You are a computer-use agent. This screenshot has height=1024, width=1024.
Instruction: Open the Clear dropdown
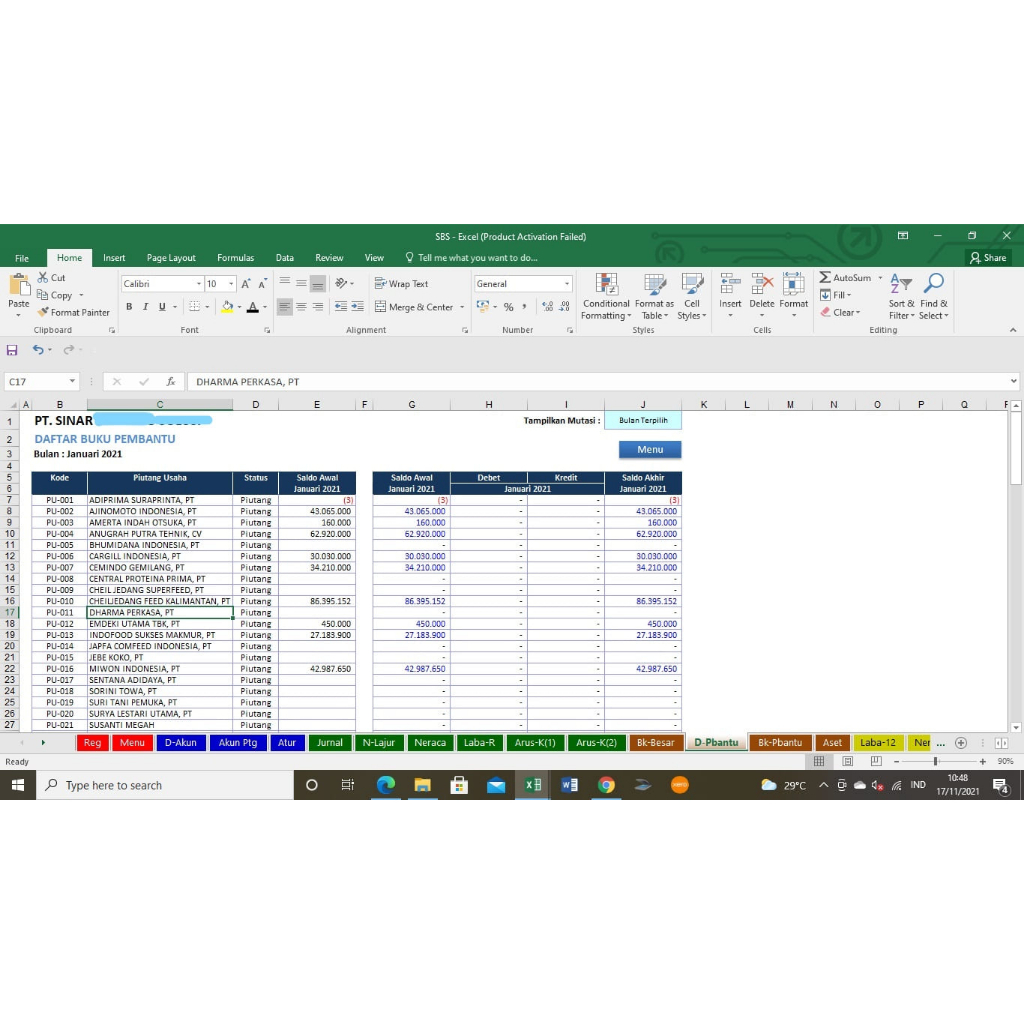point(841,312)
